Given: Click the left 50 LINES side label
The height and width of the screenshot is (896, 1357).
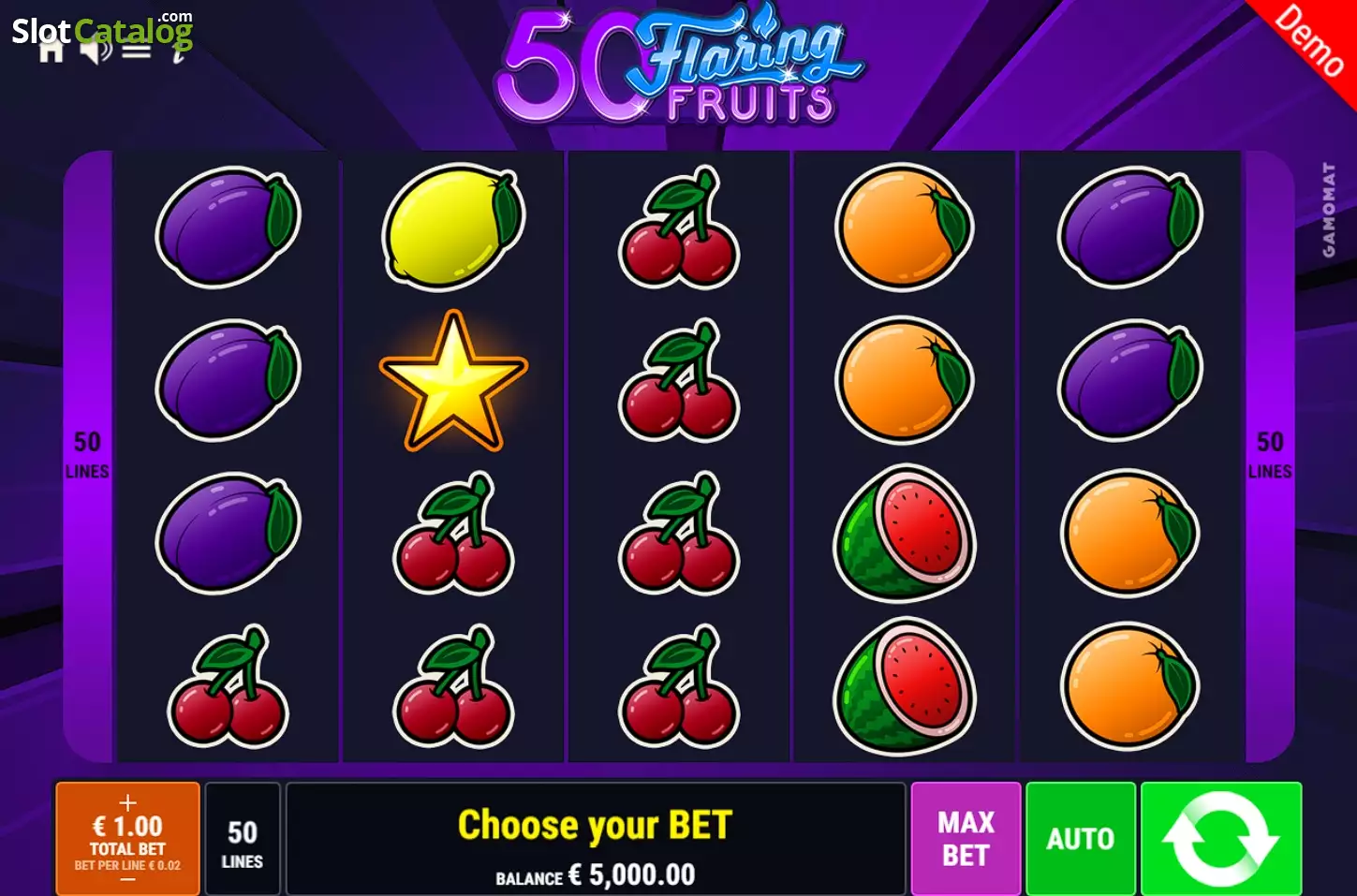Looking at the screenshot, I should pos(87,454).
